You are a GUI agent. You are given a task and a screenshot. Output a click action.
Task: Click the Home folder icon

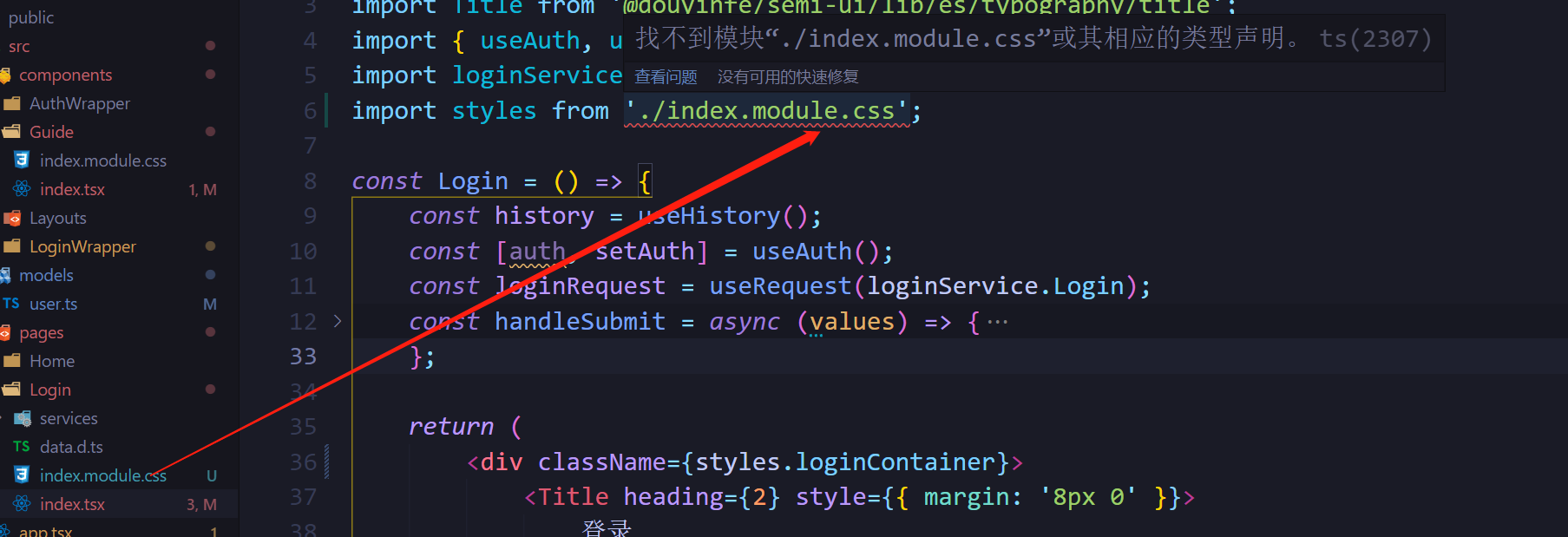[12, 361]
